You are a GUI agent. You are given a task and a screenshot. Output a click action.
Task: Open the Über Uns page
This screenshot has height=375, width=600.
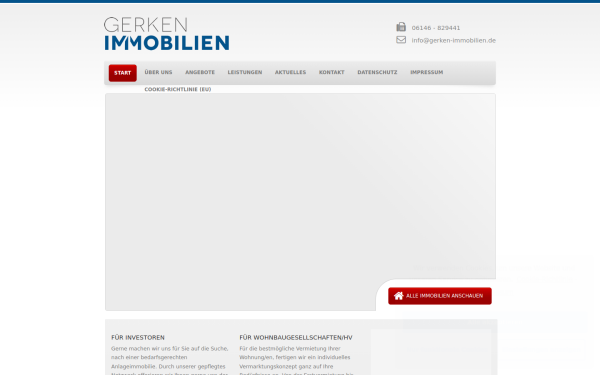tap(158, 72)
